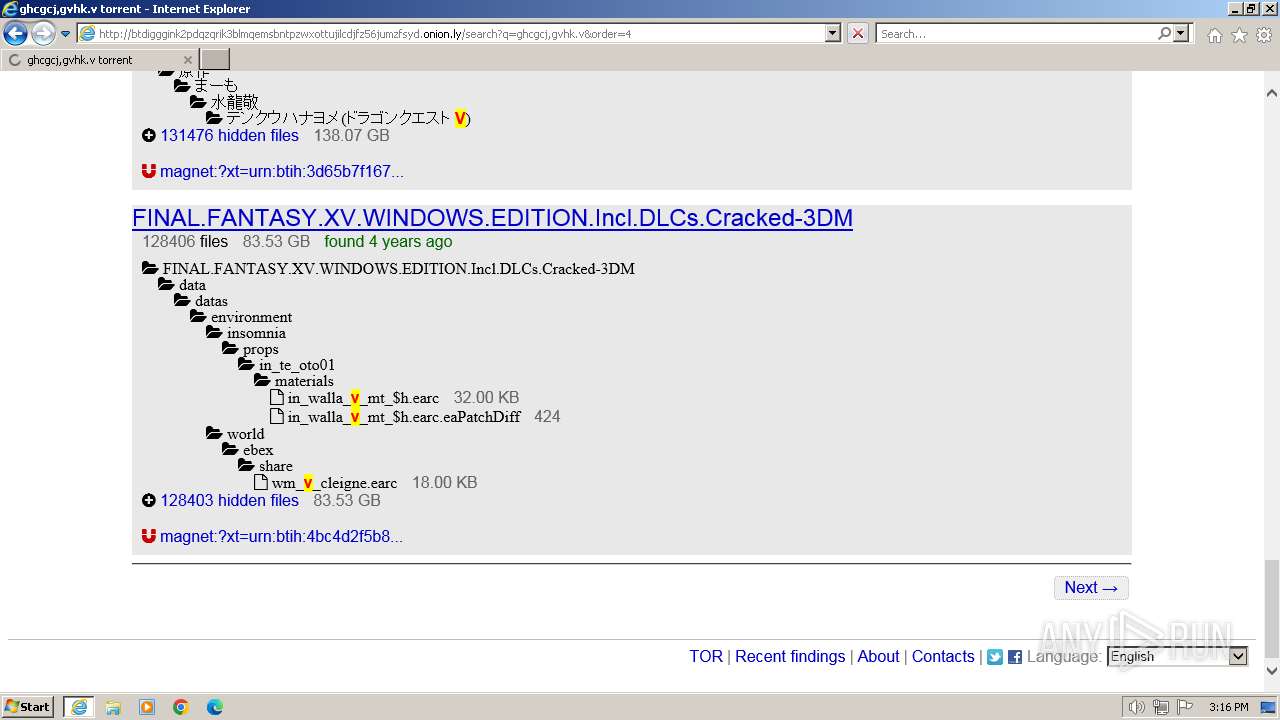Click magnet icon for 4bc4d2f5b8 link
Image resolution: width=1280 pixels, height=720 pixels.
[x=149, y=536]
